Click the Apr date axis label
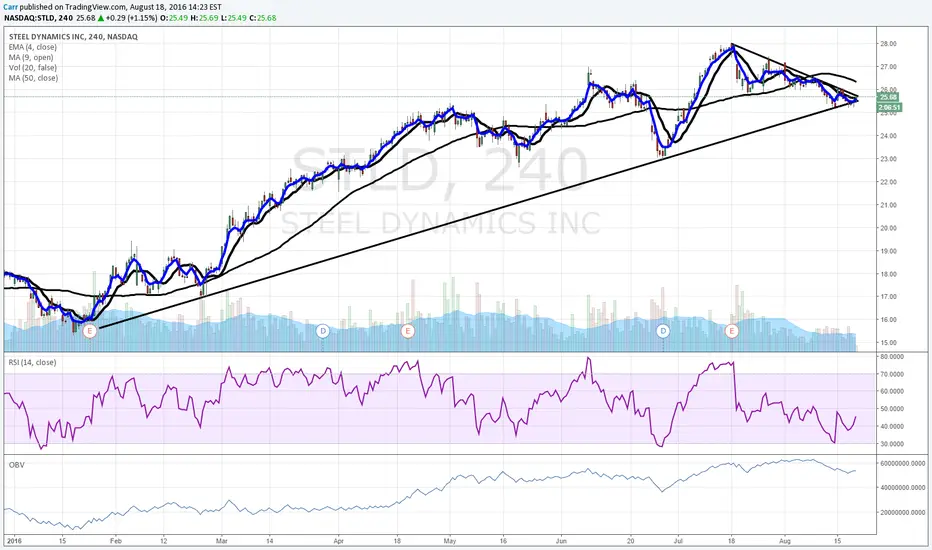The image size is (932, 550). [339, 541]
